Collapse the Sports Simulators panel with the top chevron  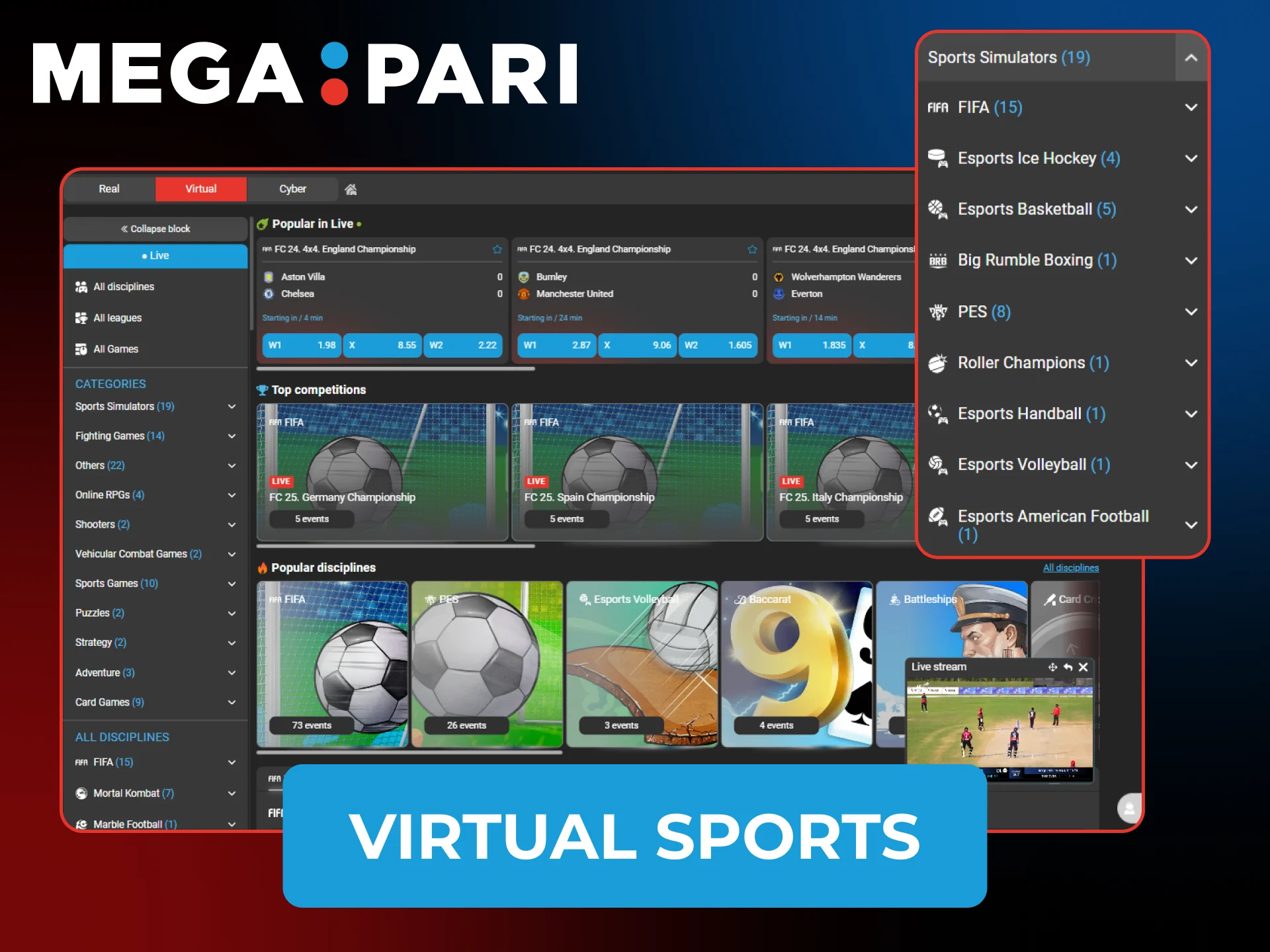tap(1192, 58)
